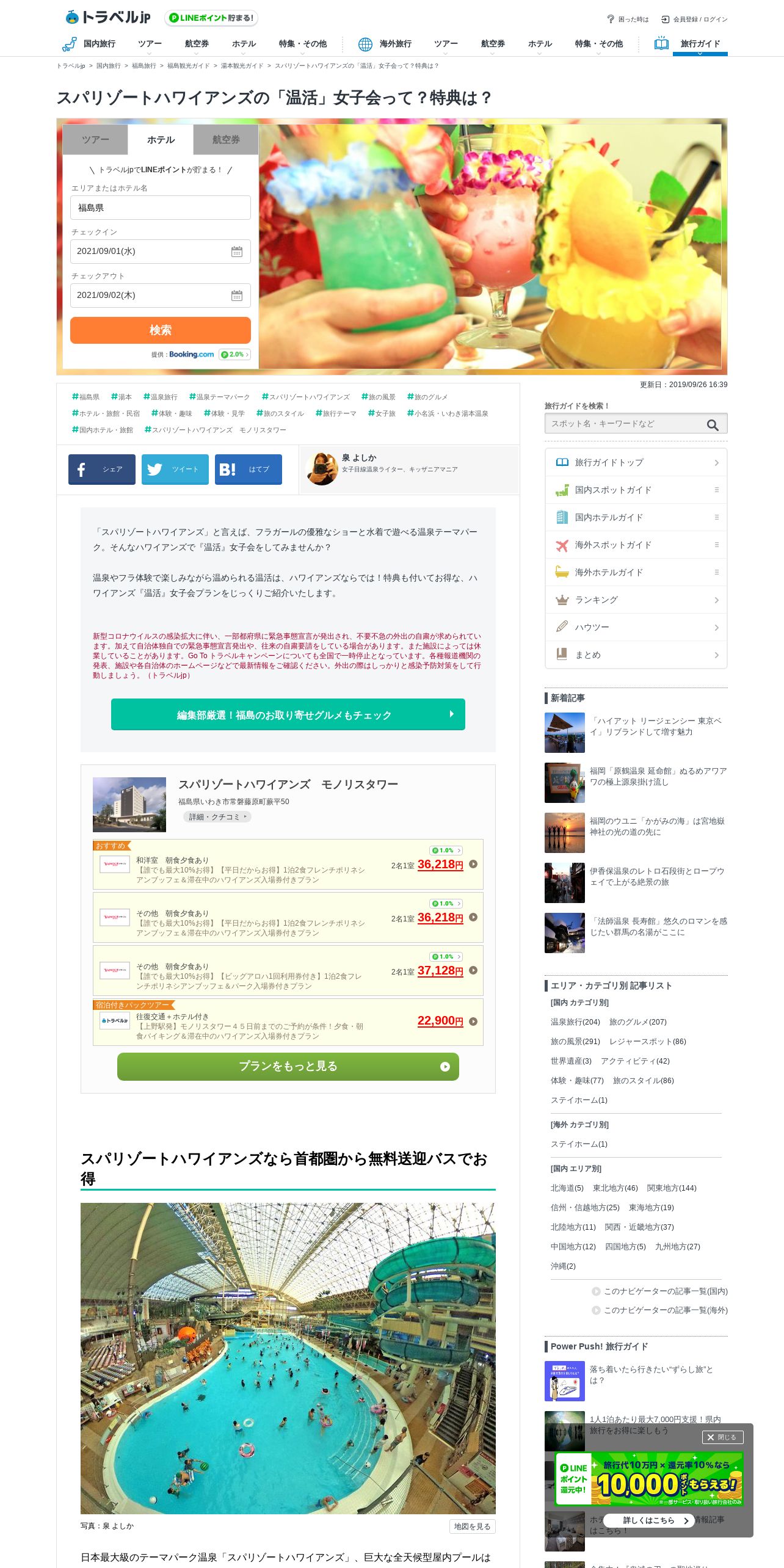784x1568 pixels.
Task: Click the orange 検索 button
Action: pos(161,330)
